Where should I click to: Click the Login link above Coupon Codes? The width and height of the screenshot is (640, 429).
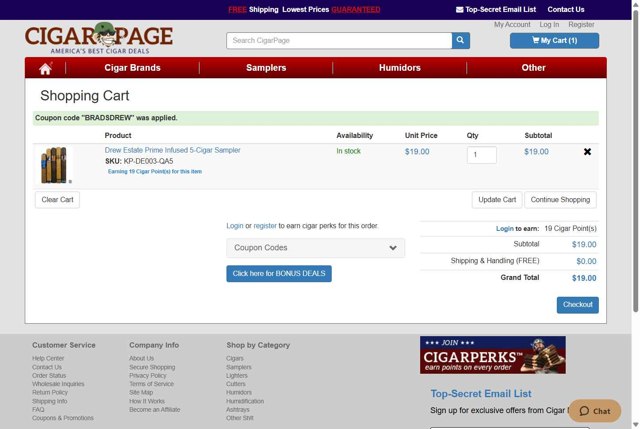click(x=235, y=226)
